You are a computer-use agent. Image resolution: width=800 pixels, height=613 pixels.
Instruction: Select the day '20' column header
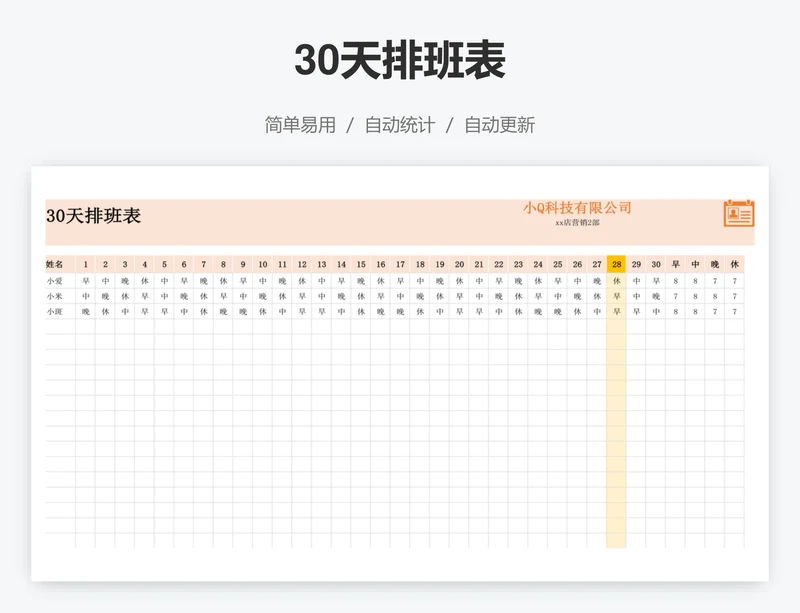[x=459, y=264]
